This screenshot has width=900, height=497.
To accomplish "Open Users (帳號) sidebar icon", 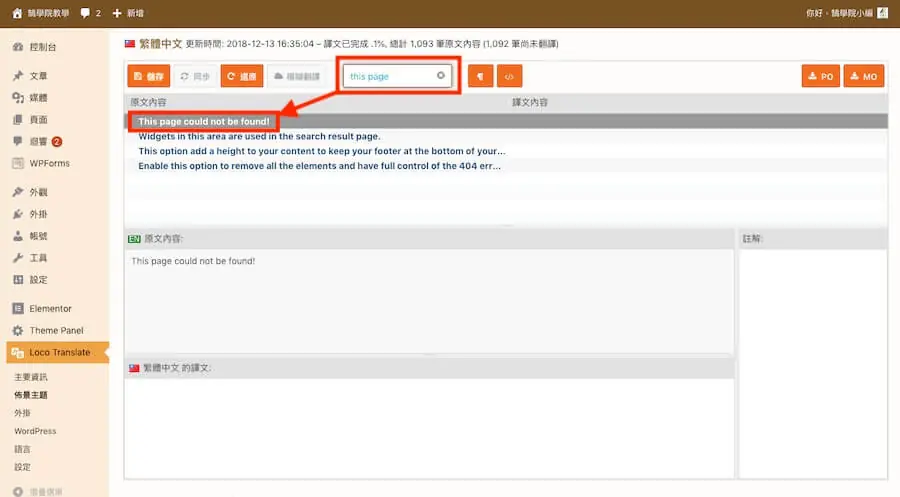I will [x=18, y=236].
